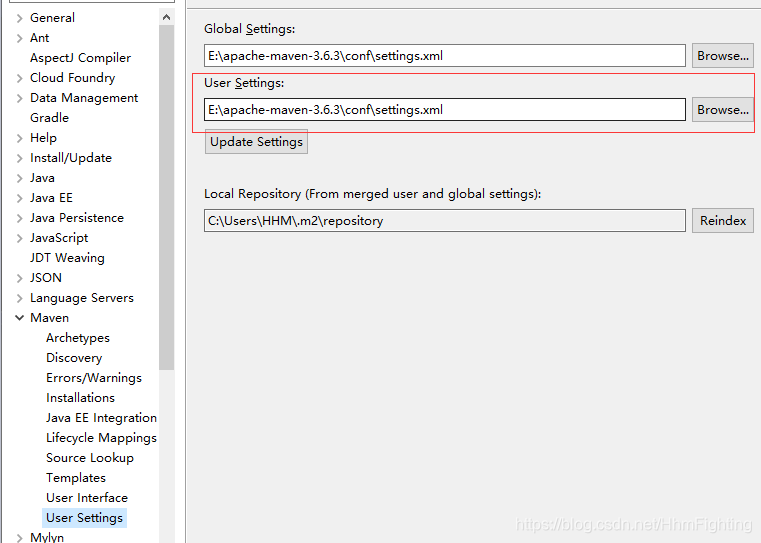Expand the Ant preferences node
Image resolution: width=761 pixels, height=543 pixels.
(19, 38)
